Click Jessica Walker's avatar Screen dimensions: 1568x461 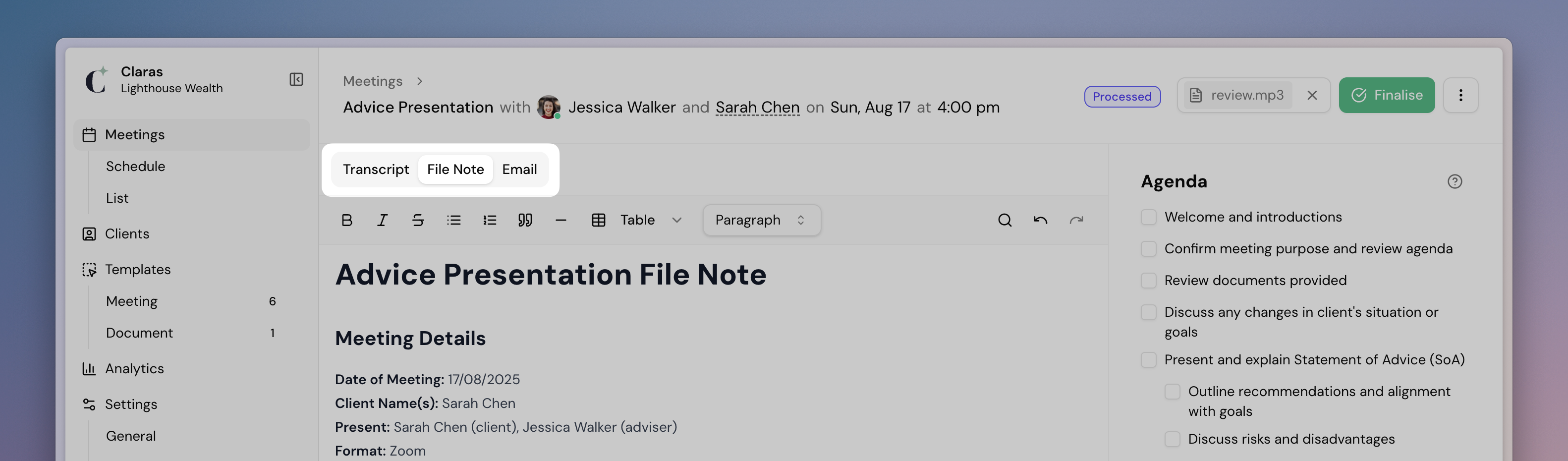pyautogui.click(x=549, y=107)
